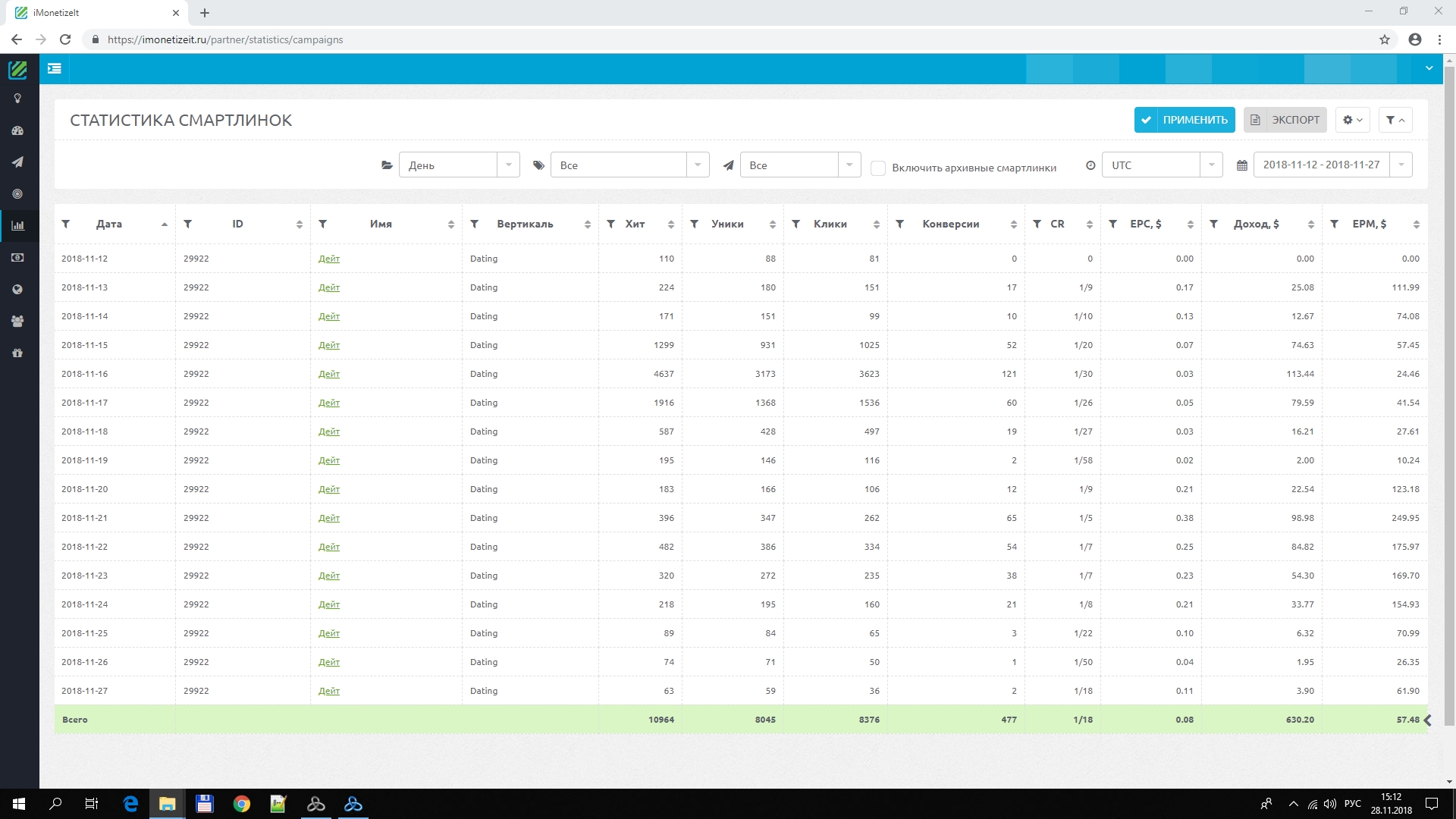Click the paper plane sidebar icon

point(17,162)
